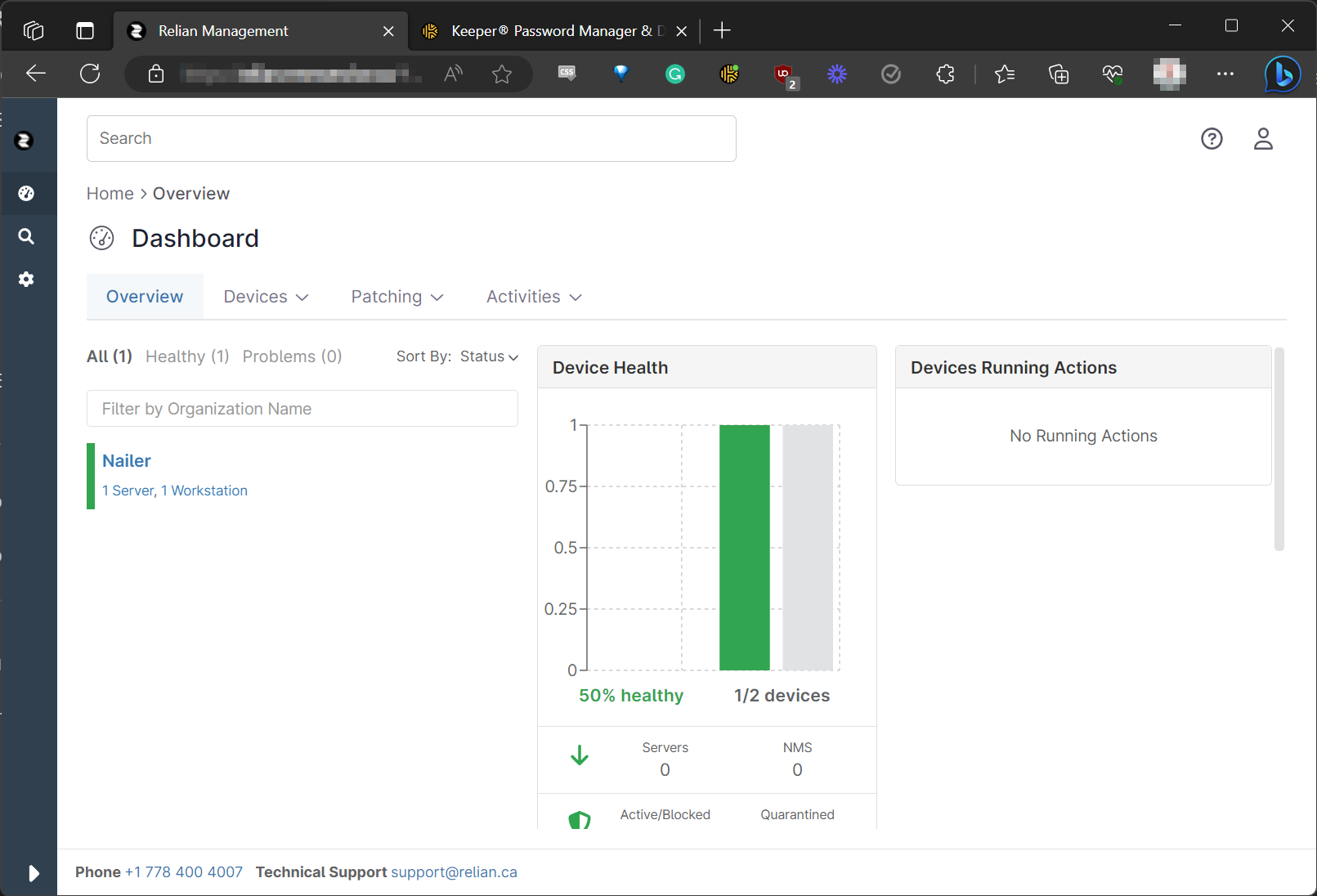
Task: Open the search magnifier sidebar icon
Action: click(26, 236)
